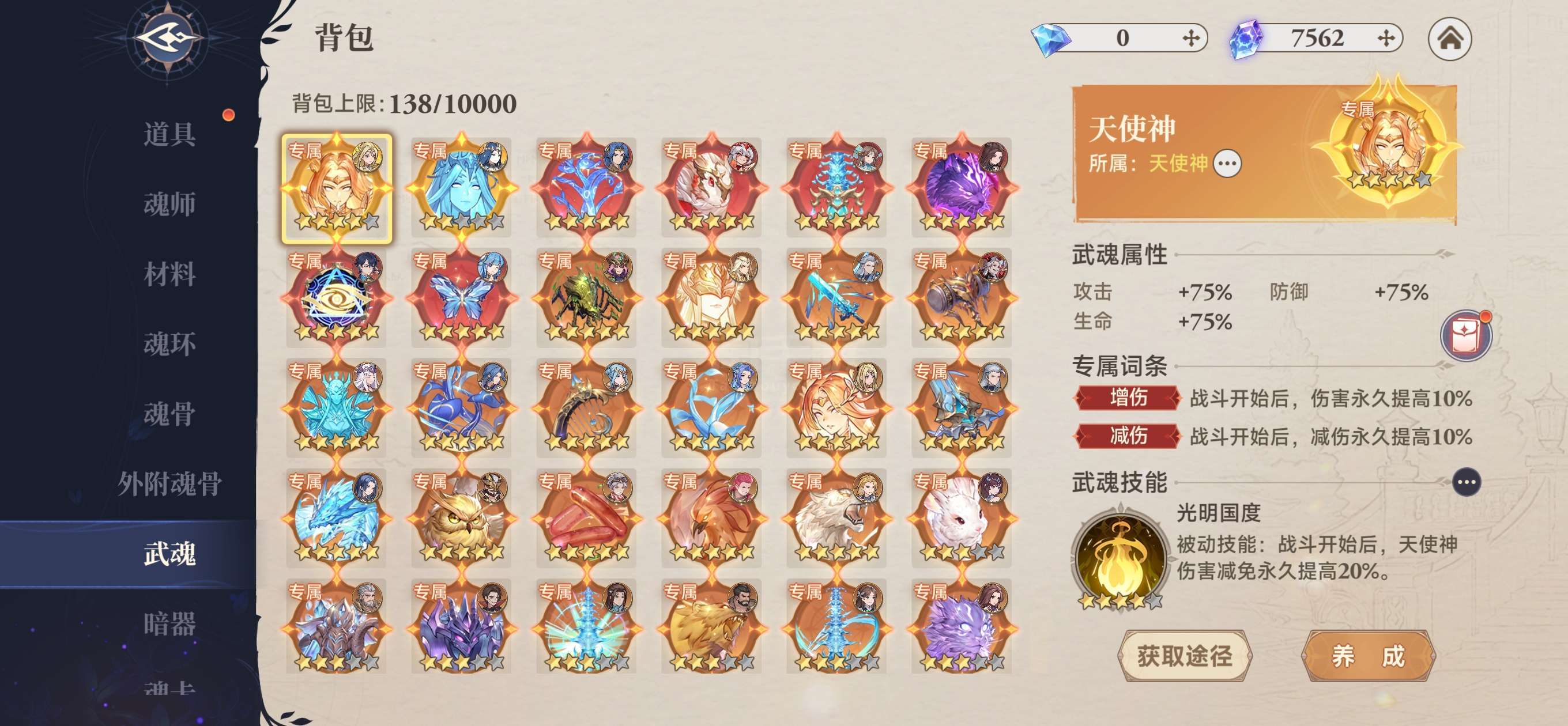Select the blue butterfly martial soul
Image resolution: width=1568 pixels, height=726 pixels.
(x=461, y=296)
